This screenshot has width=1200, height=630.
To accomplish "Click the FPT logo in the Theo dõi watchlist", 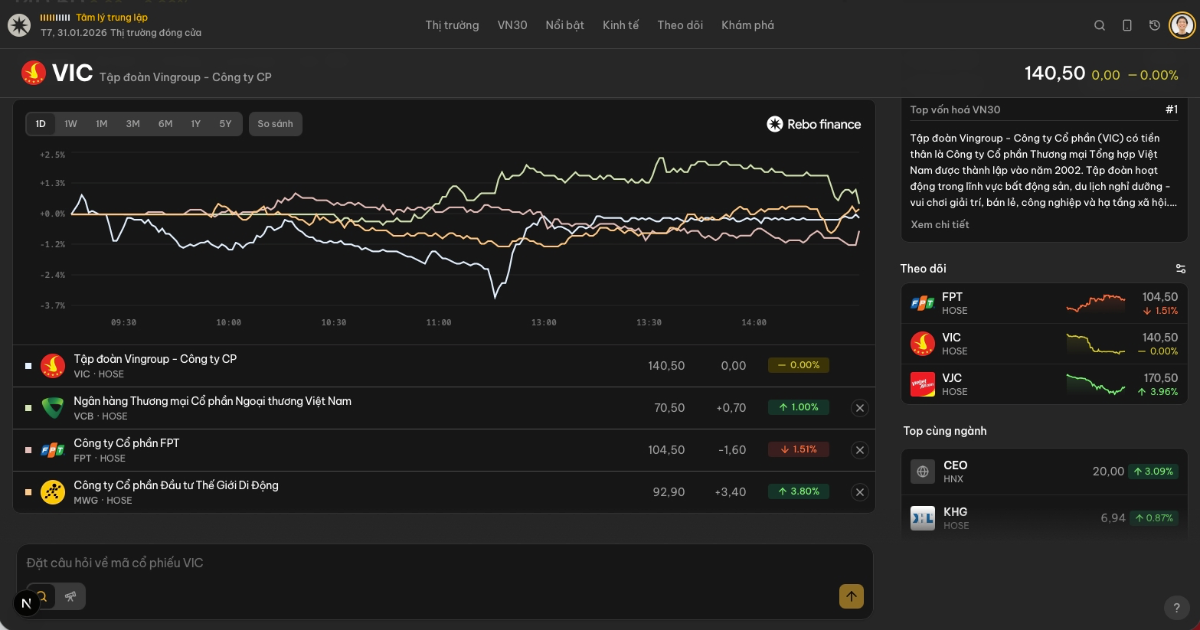I will point(922,302).
